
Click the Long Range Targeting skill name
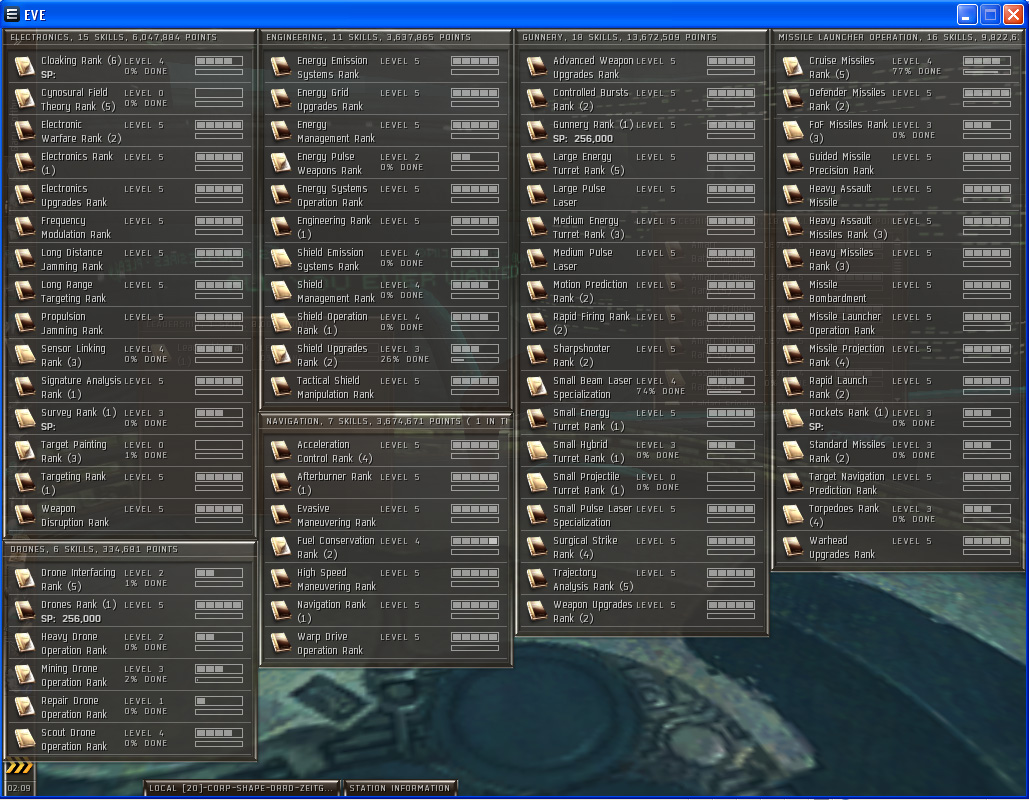point(73,291)
